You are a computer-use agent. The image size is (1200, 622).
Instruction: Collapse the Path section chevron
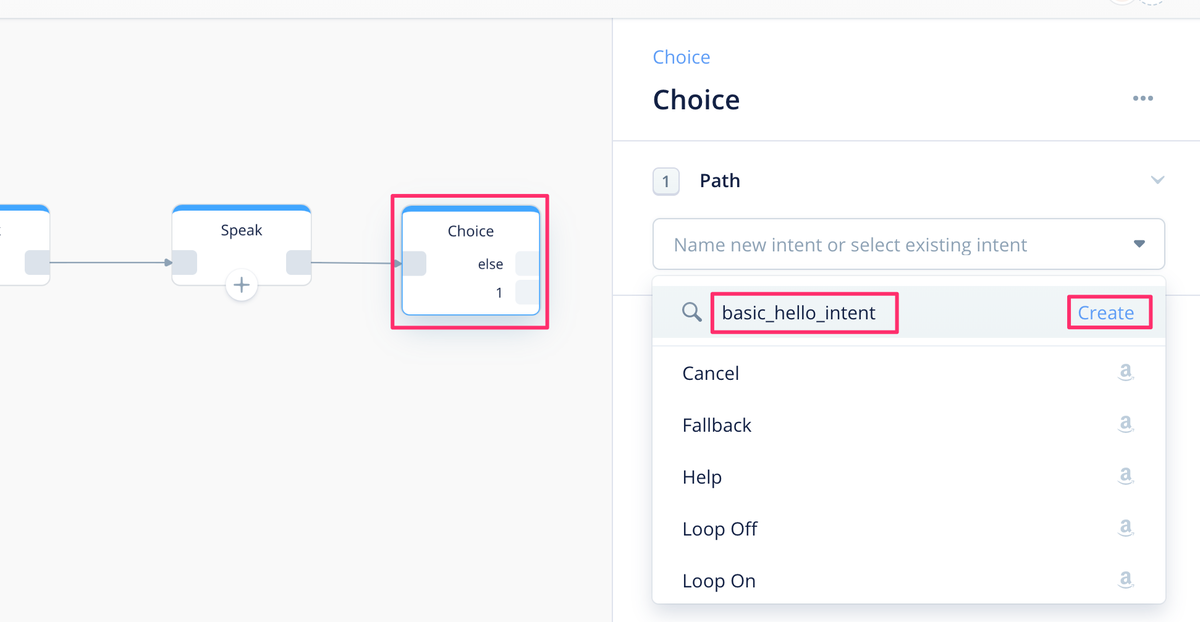click(1157, 181)
